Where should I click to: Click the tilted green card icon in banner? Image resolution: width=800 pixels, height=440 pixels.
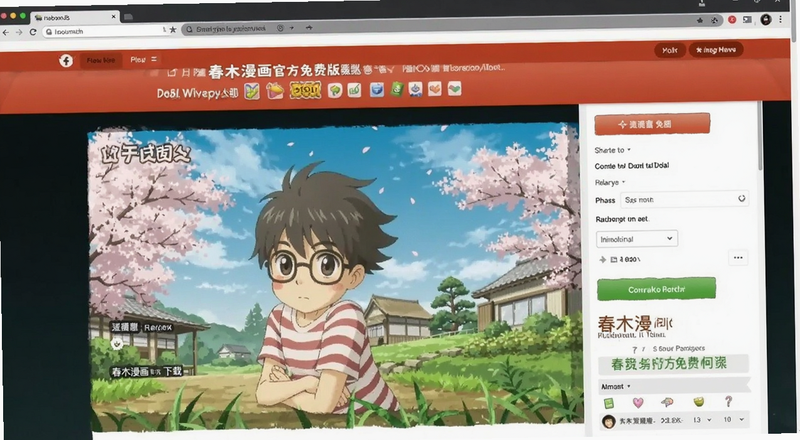396,89
